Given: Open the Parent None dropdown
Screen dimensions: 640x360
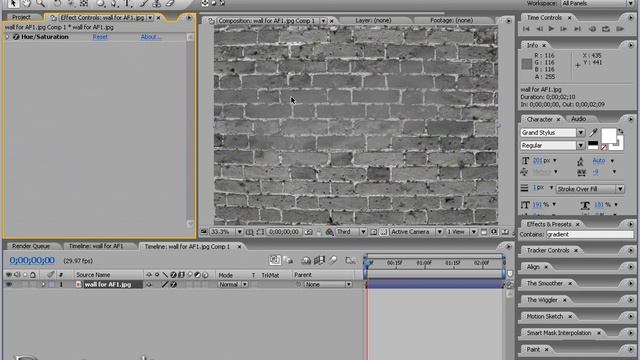Looking at the screenshot, I should [328, 284].
